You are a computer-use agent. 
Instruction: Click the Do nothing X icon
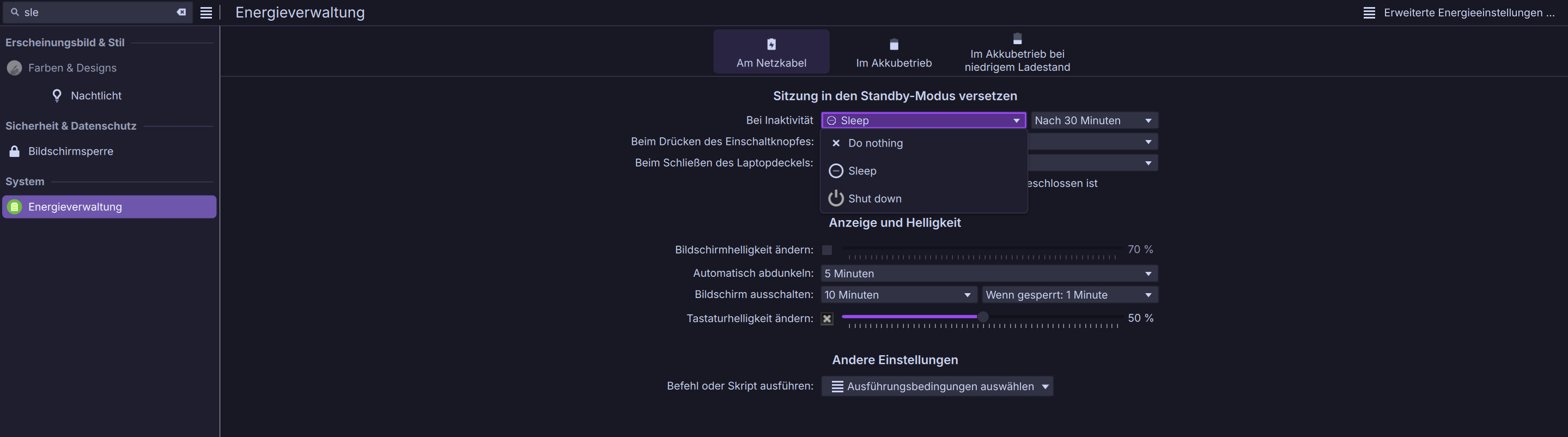tap(836, 143)
